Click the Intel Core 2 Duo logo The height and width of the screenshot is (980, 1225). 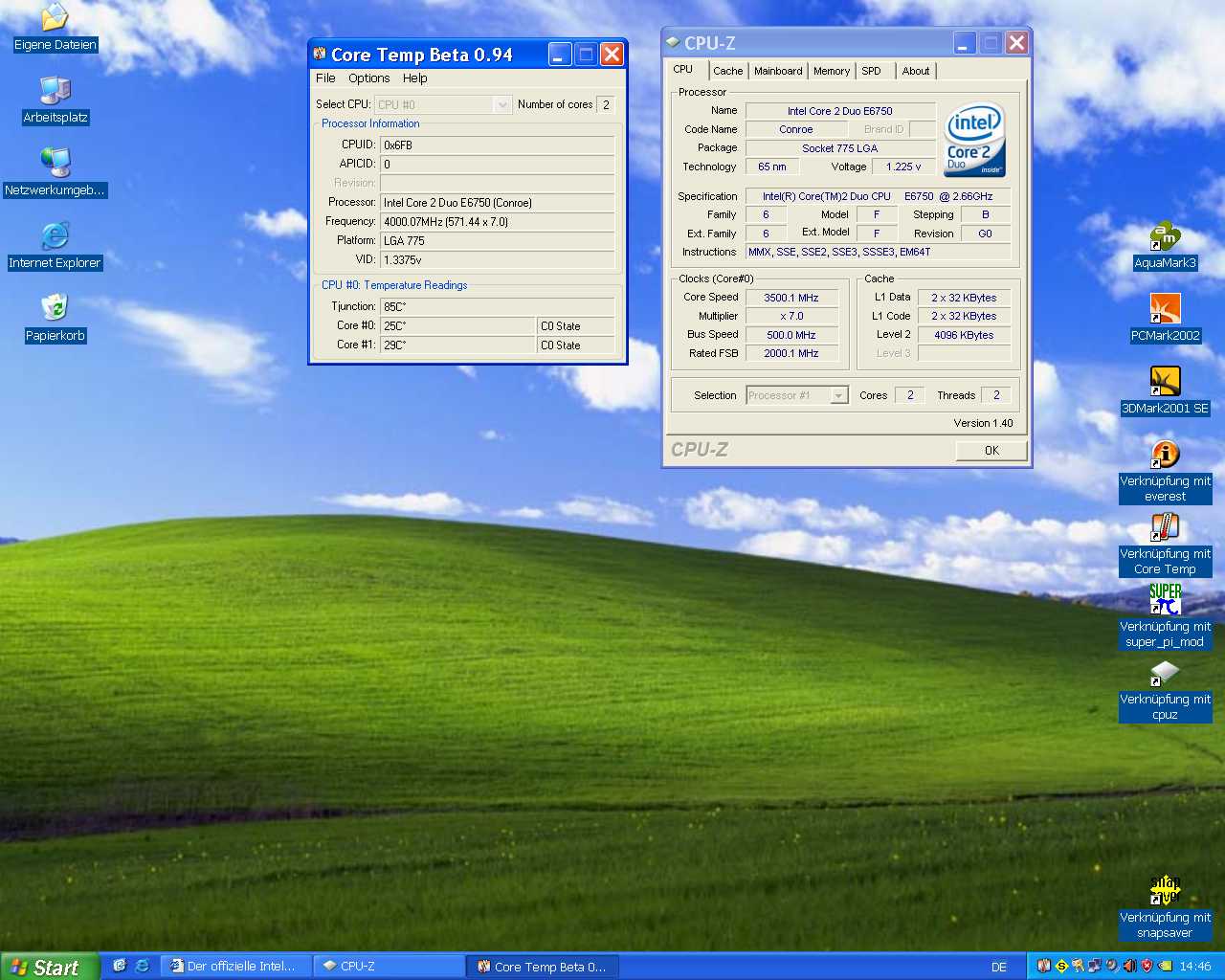[974, 140]
